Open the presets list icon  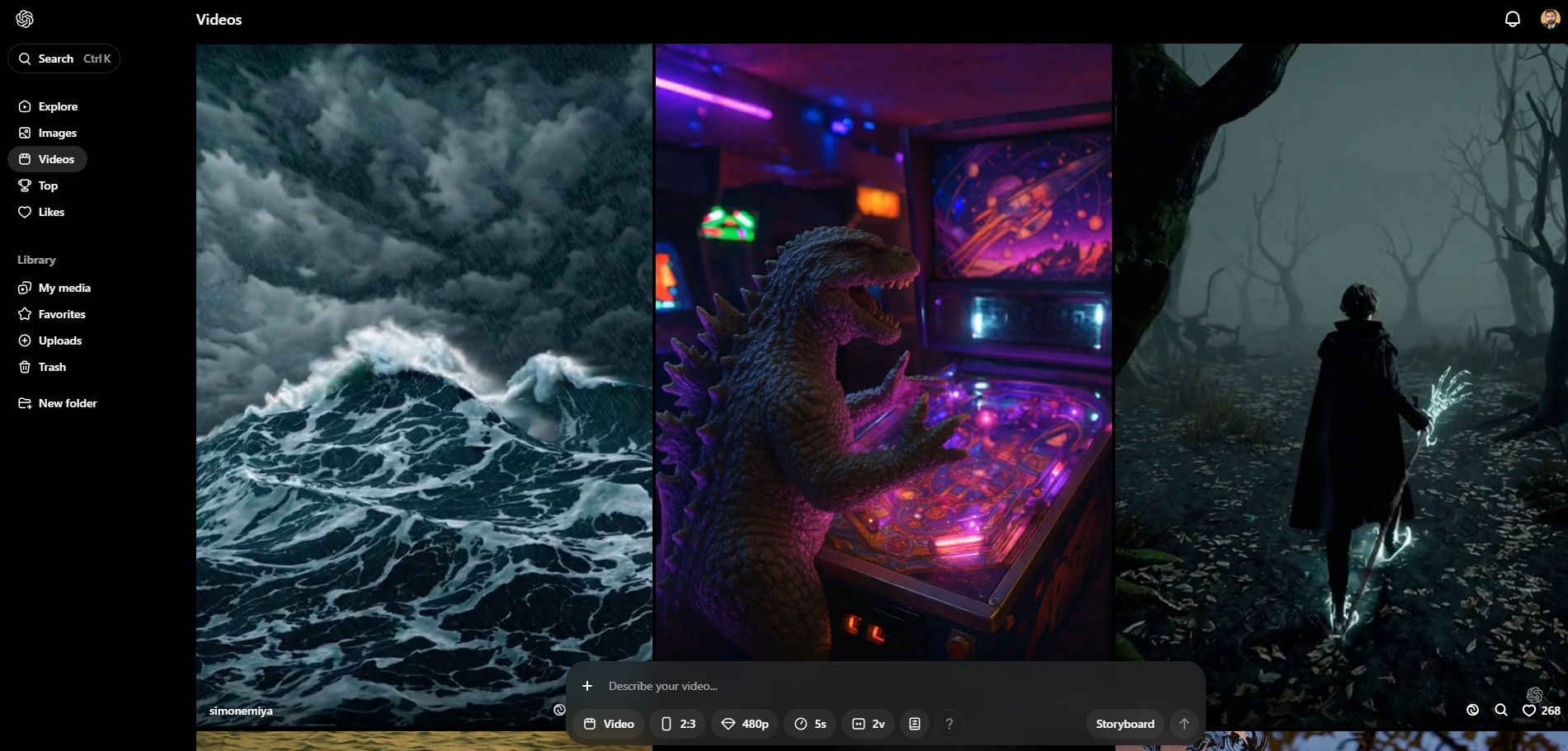click(915, 724)
